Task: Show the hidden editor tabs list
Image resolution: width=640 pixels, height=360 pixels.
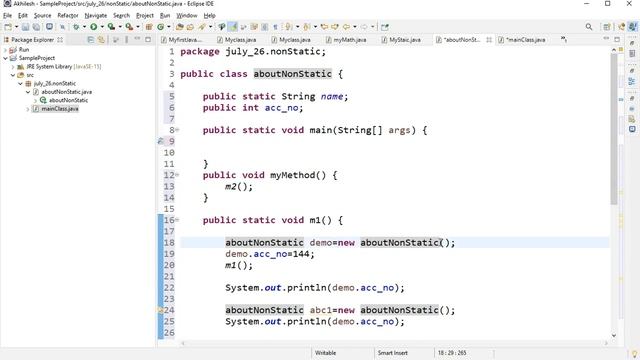Action: (x=564, y=39)
